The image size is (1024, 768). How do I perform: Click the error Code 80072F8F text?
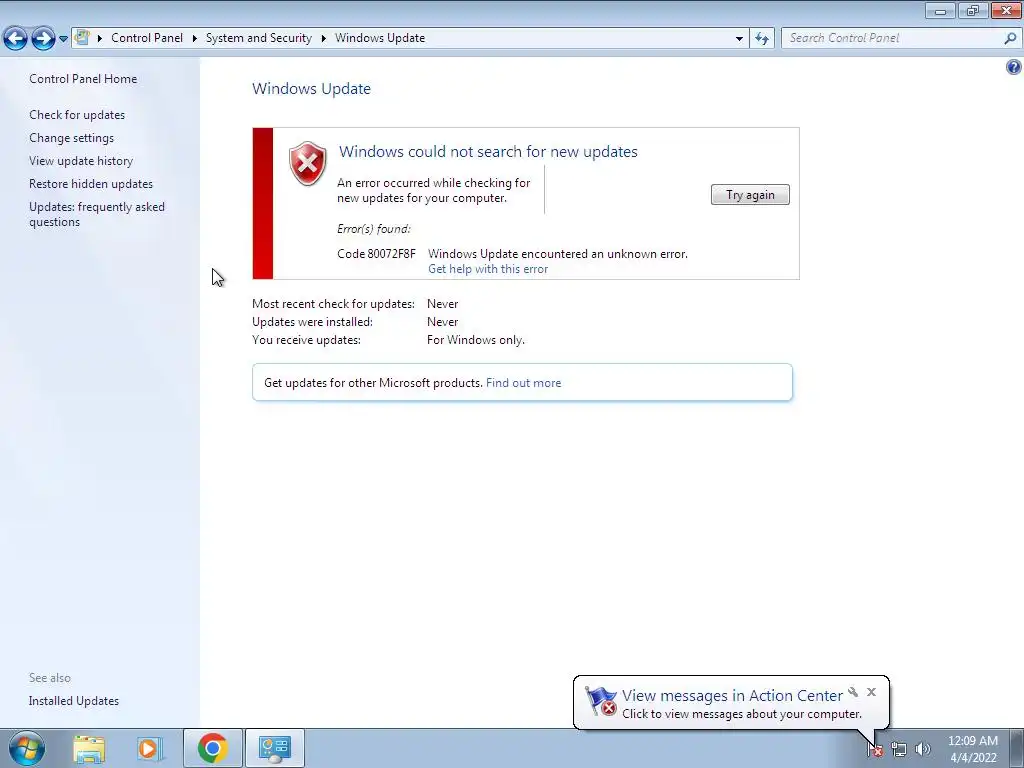click(x=376, y=253)
